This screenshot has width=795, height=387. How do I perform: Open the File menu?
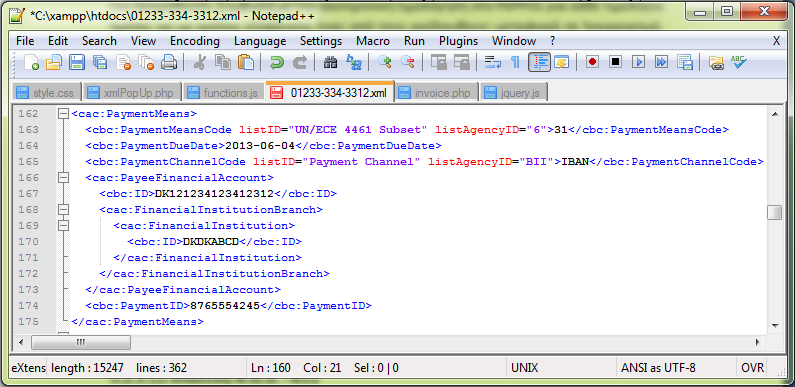(x=25, y=41)
